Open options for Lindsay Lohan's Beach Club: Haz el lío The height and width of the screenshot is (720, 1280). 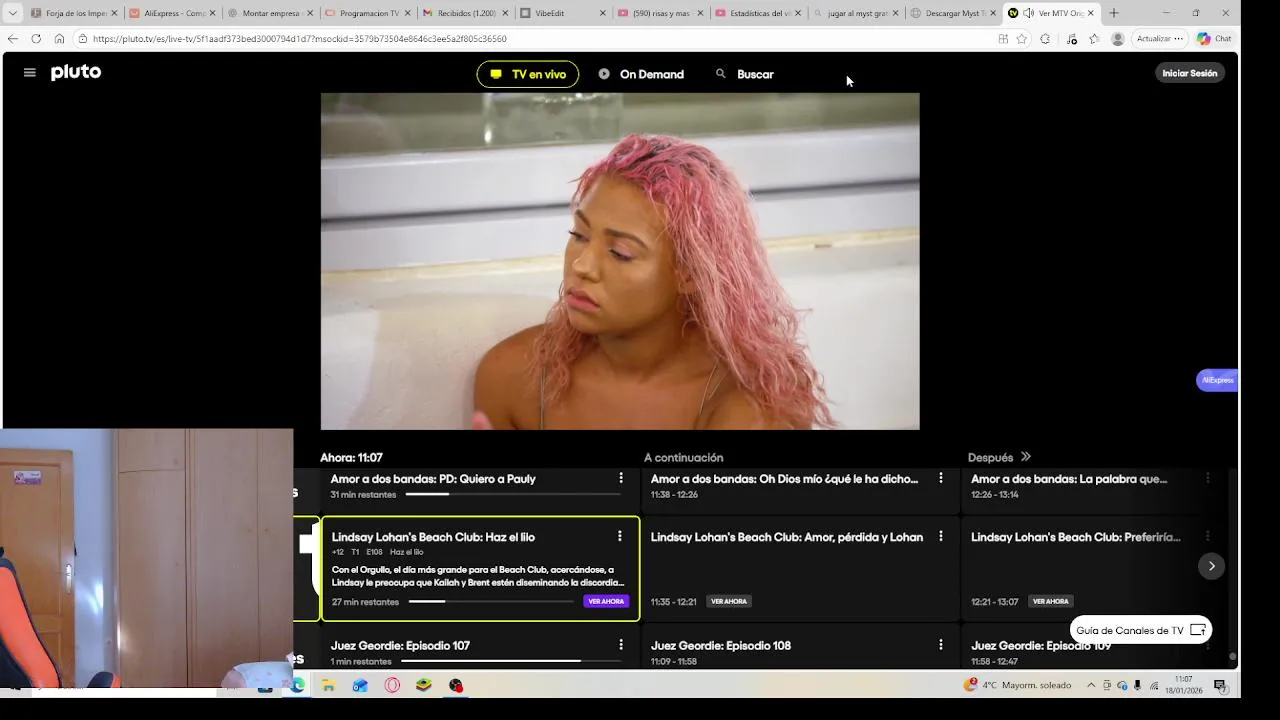(x=620, y=536)
